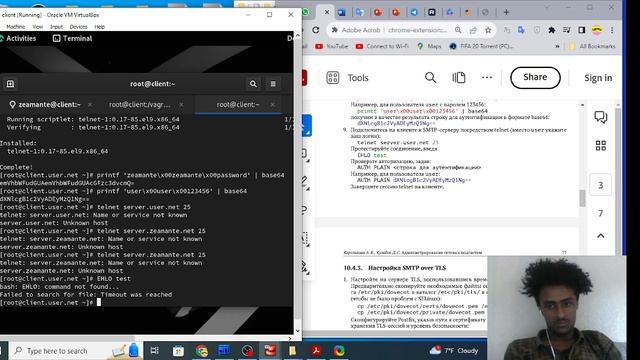Open YouTube bookmark
The height and width of the screenshot is (360, 640).
[332, 46]
